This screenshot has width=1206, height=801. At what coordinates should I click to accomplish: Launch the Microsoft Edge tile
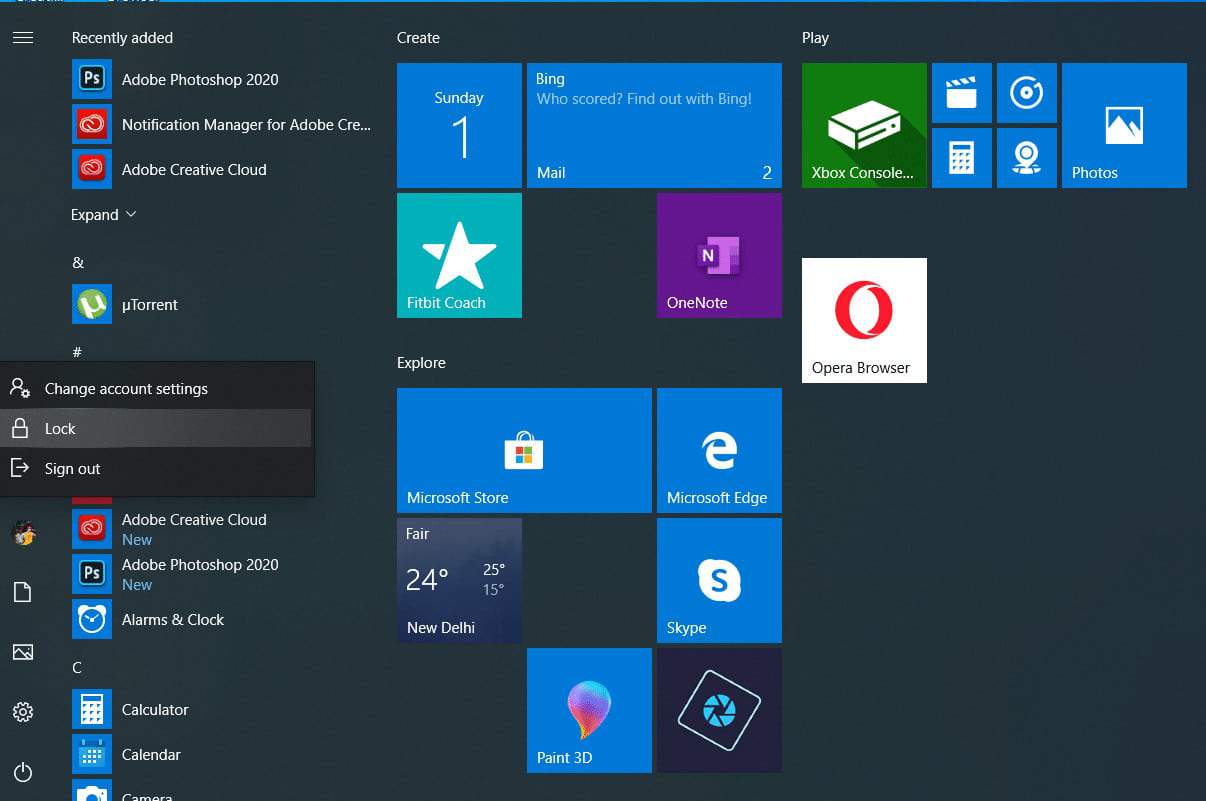click(x=719, y=450)
